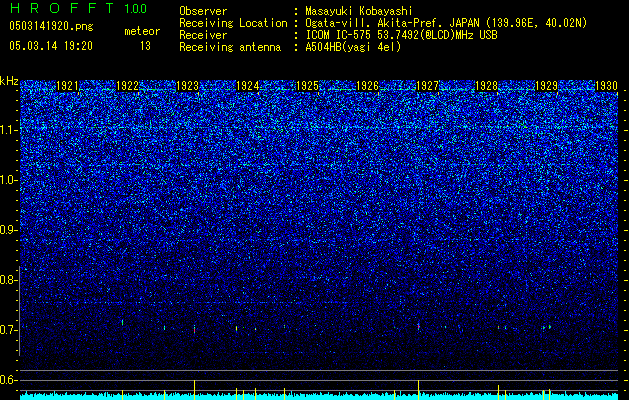
Task: Click the meteor count value 13
Action: point(145,46)
